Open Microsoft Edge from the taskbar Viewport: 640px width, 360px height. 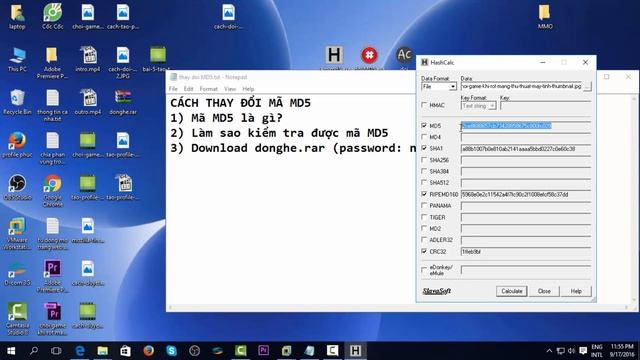coord(80,351)
